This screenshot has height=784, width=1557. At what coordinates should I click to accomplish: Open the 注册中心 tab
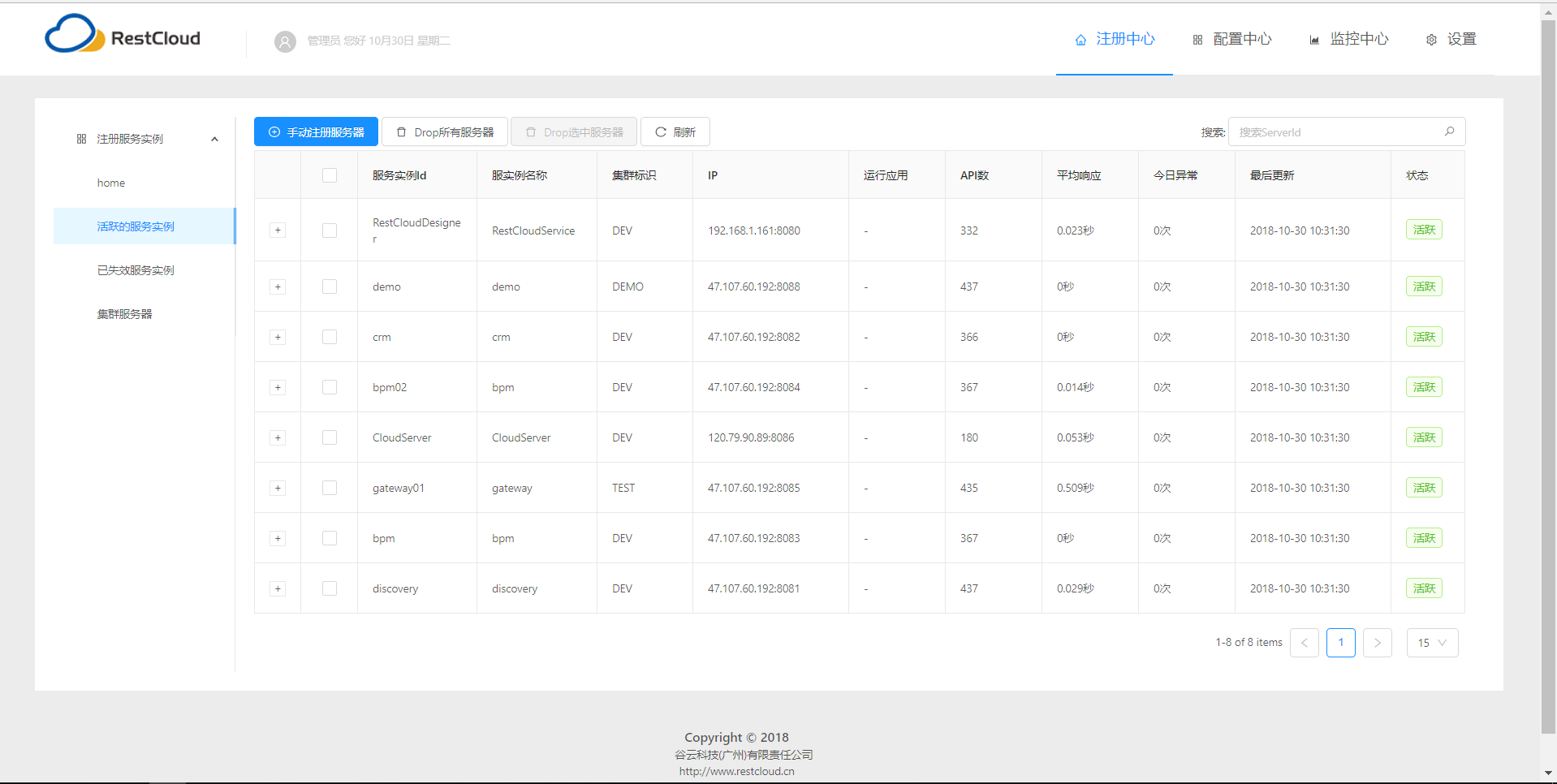coord(1115,39)
